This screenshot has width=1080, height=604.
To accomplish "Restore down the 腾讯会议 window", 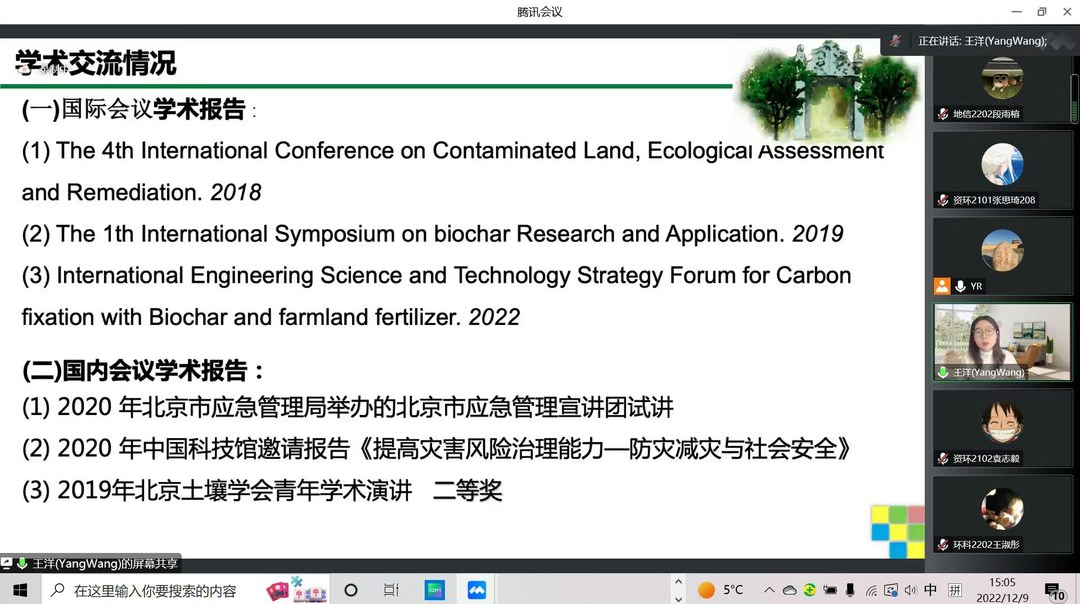I will click(x=1041, y=12).
